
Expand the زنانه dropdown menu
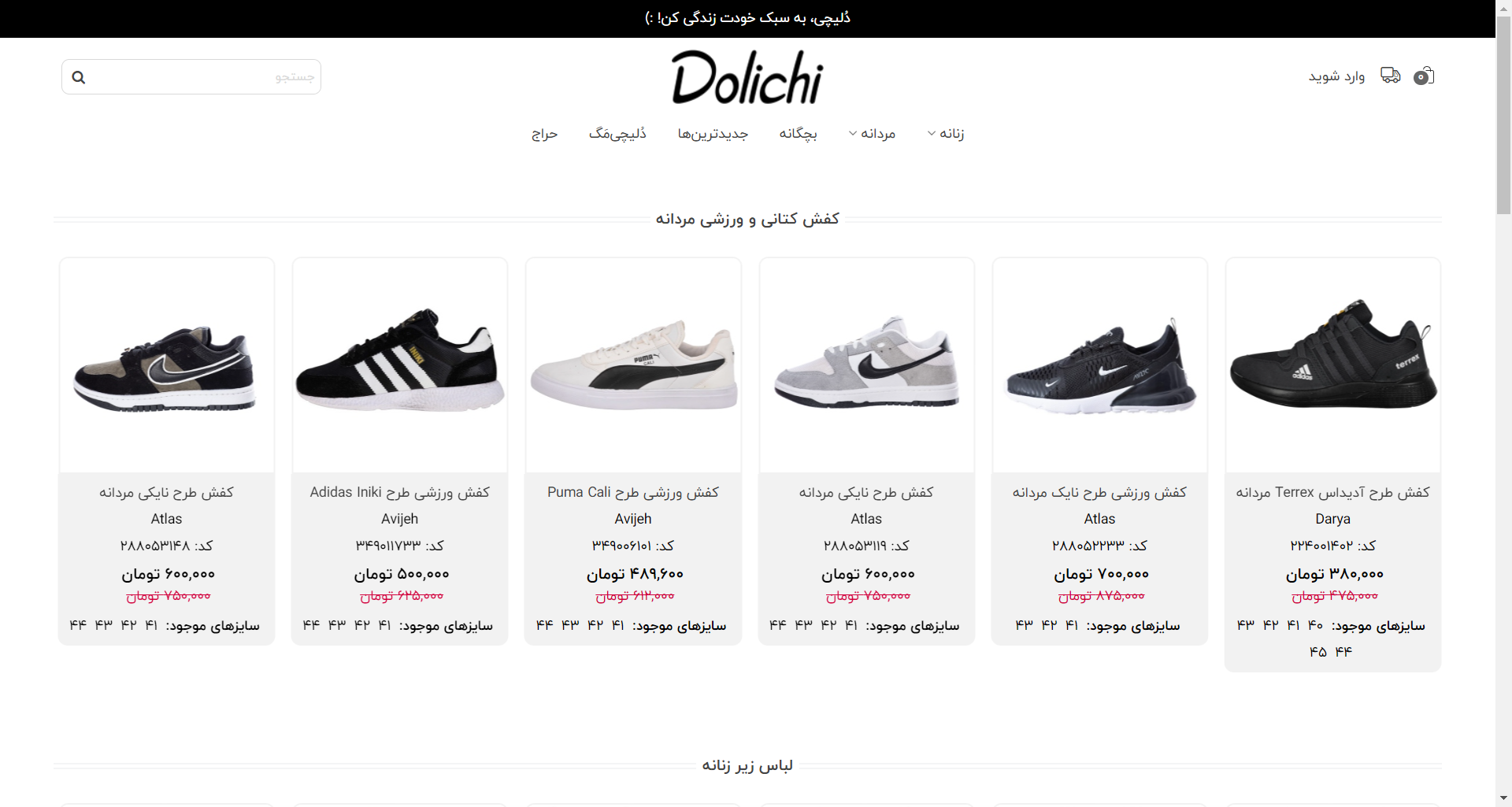click(946, 134)
